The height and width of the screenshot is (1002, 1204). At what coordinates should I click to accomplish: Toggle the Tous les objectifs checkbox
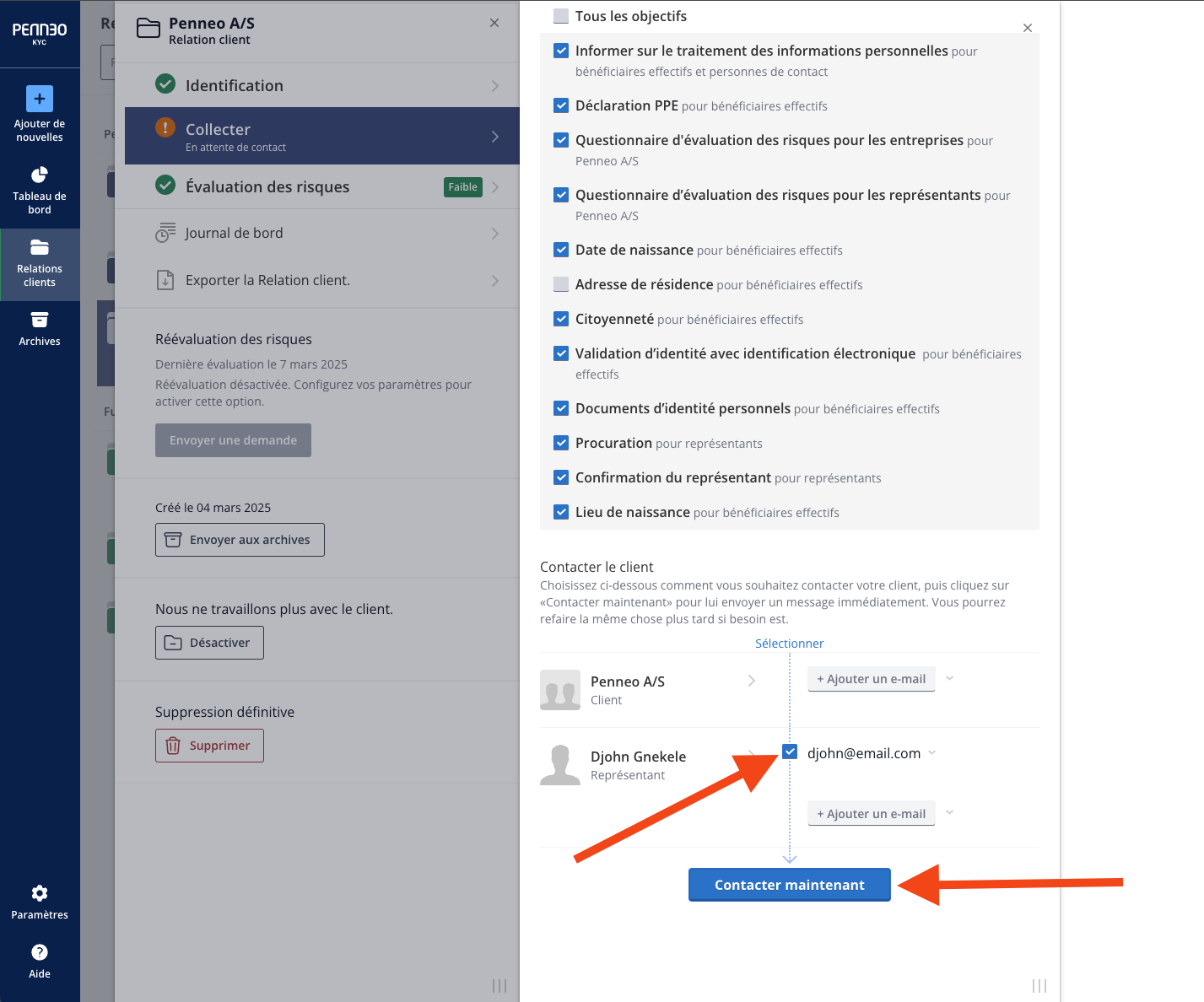[x=561, y=15]
